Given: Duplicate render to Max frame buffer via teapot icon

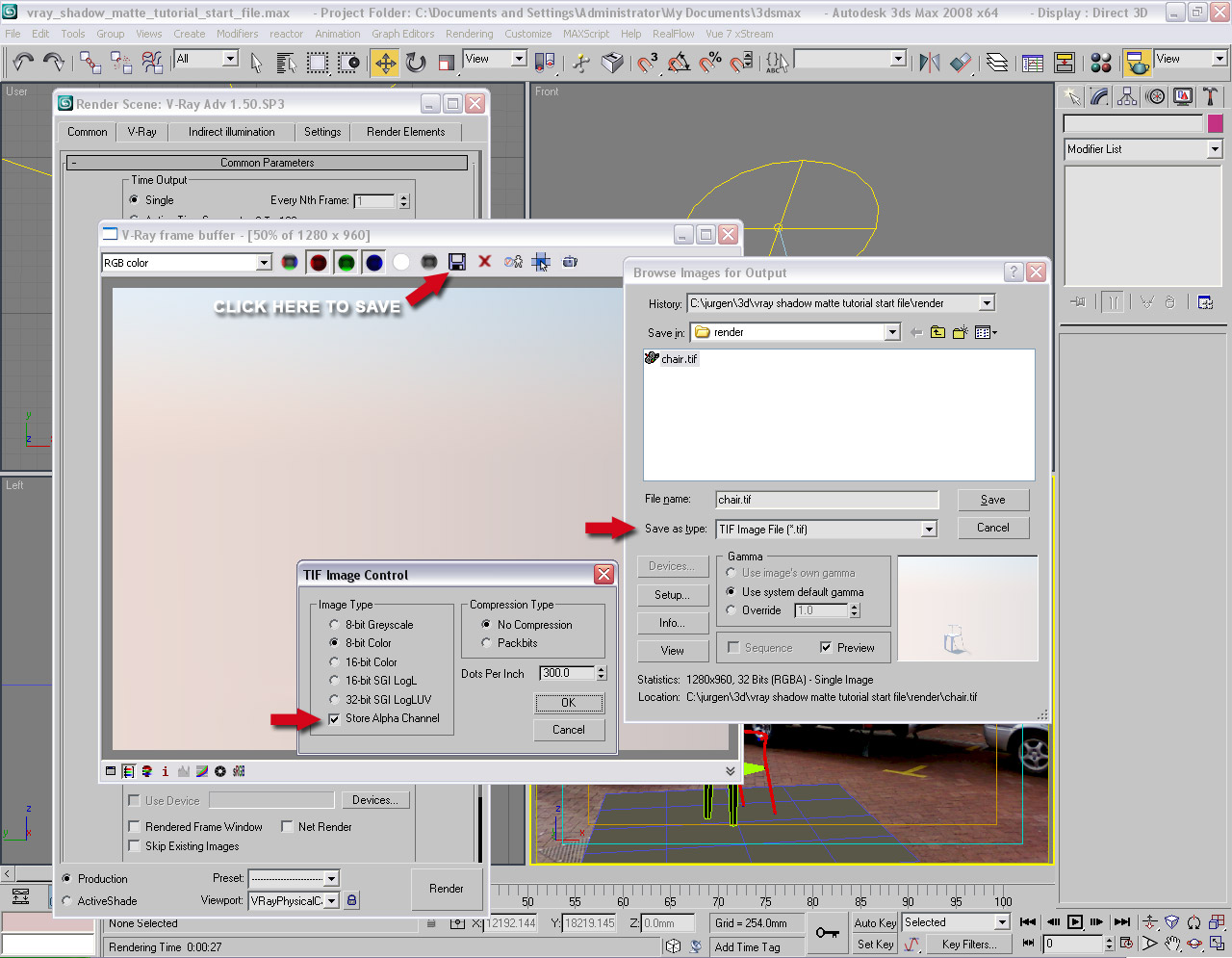Looking at the screenshot, I should (568, 261).
